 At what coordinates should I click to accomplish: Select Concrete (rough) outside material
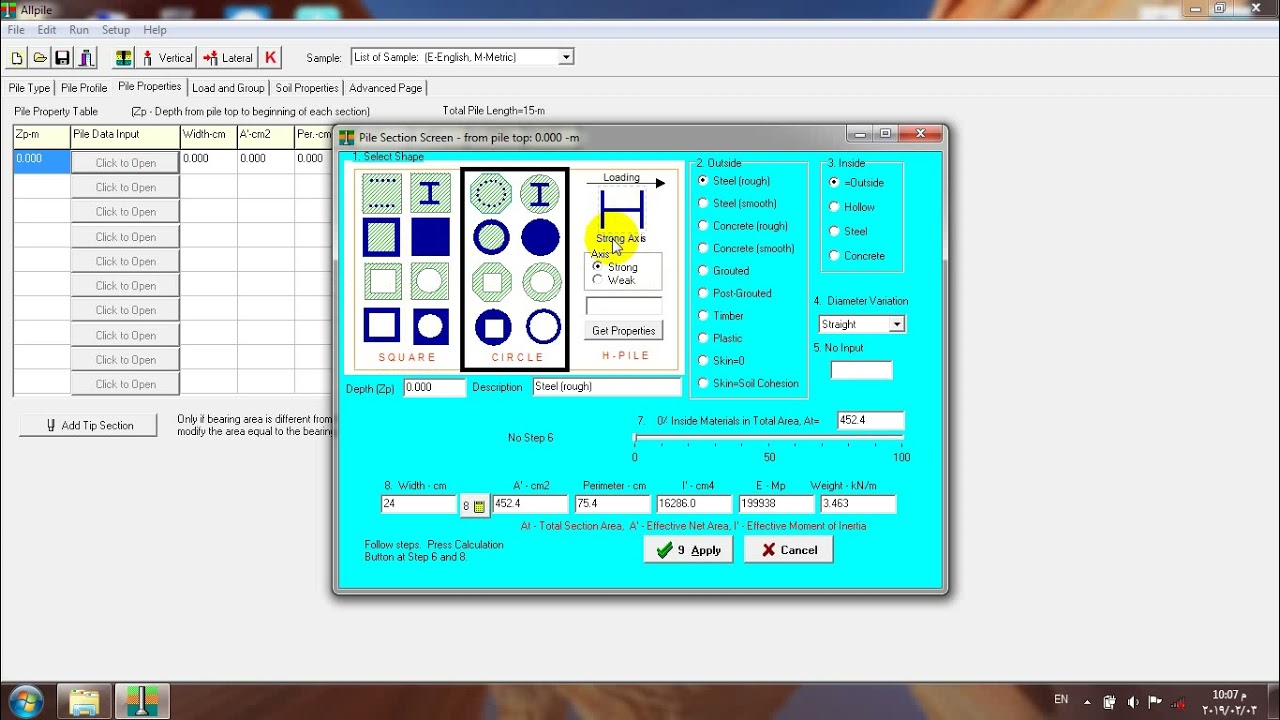click(703, 226)
